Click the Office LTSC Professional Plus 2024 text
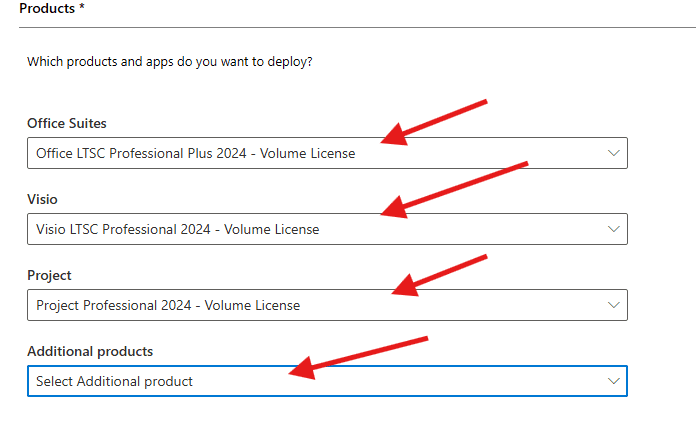Screen dimensions: 696x431 coord(195,153)
